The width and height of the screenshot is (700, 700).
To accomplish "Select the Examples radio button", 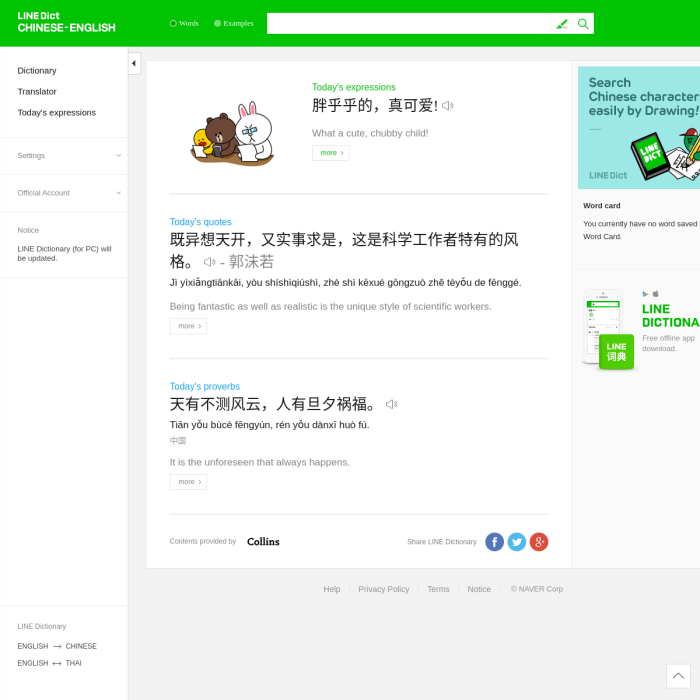I will pyautogui.click(x=217, y=23).
